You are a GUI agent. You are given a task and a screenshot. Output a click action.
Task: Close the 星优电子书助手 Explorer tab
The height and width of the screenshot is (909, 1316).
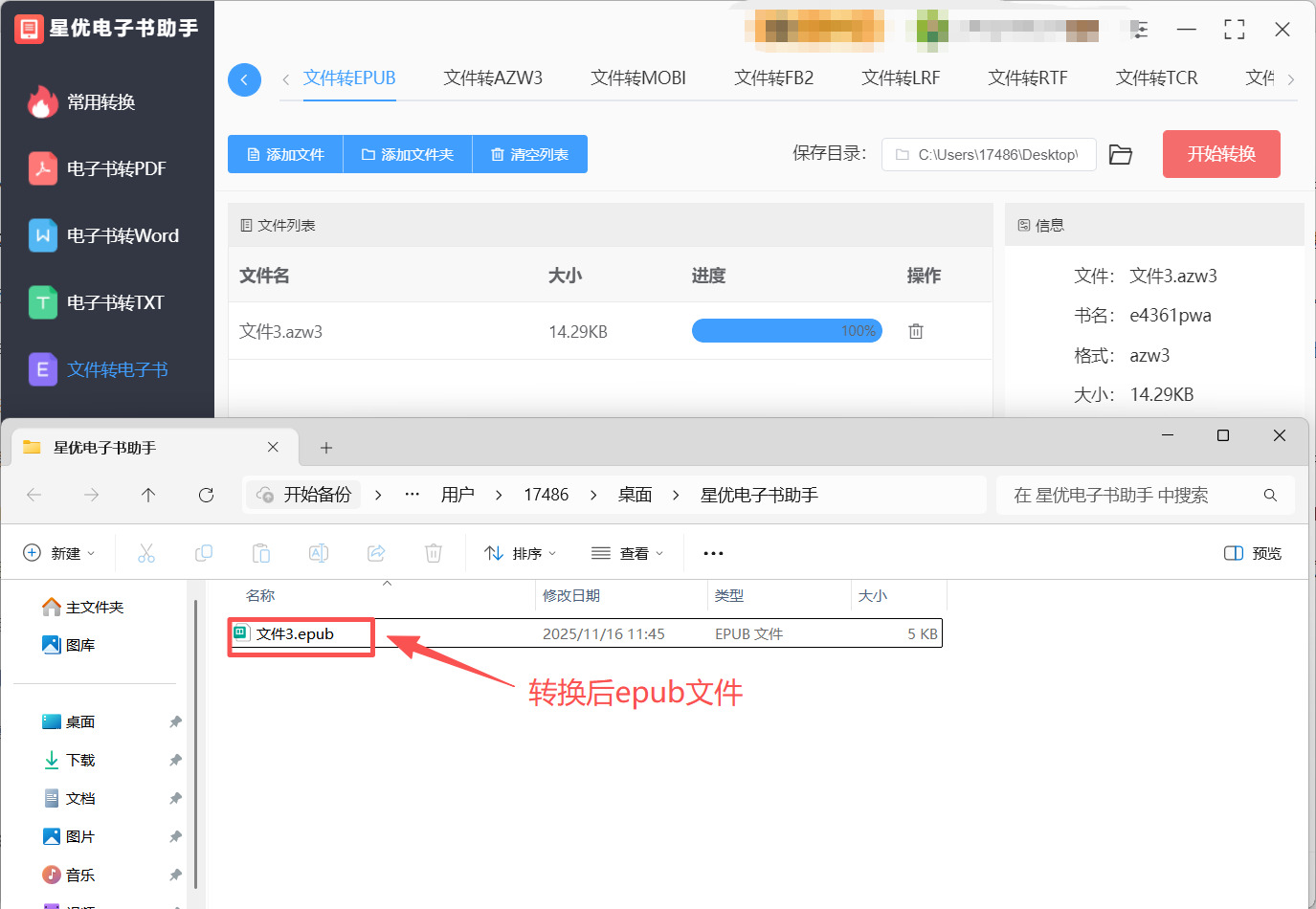coord(273,447)
